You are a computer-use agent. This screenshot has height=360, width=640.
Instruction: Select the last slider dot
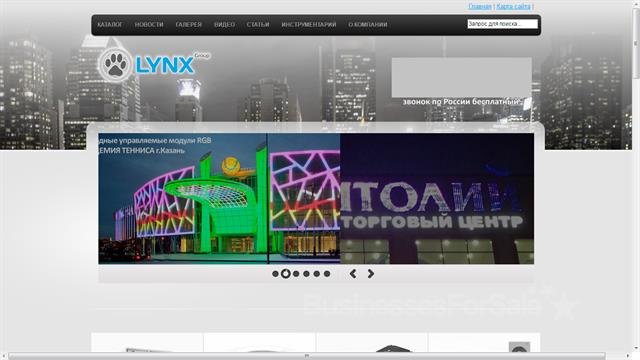tap(327, 274)
